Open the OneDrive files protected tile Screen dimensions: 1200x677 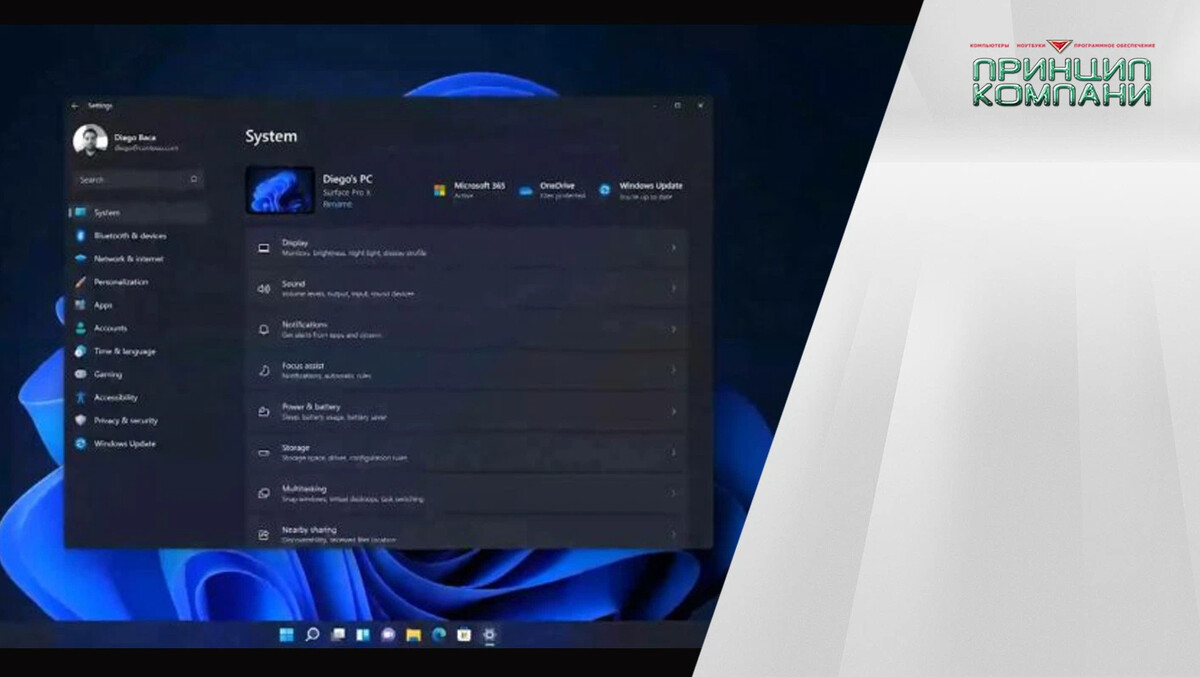click(x=552, y=190)
